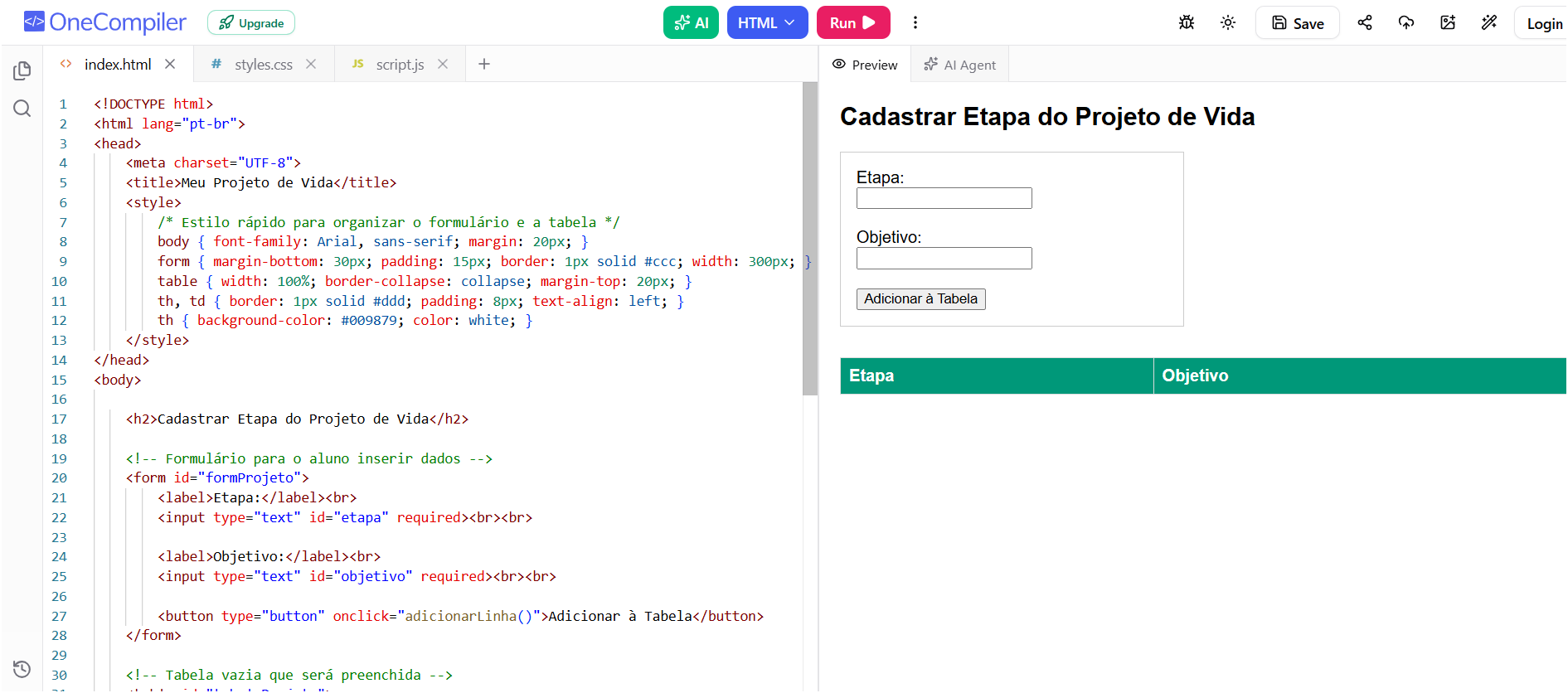
Task: Switch to the script.js tab
Action: click(x=400, y=64)
